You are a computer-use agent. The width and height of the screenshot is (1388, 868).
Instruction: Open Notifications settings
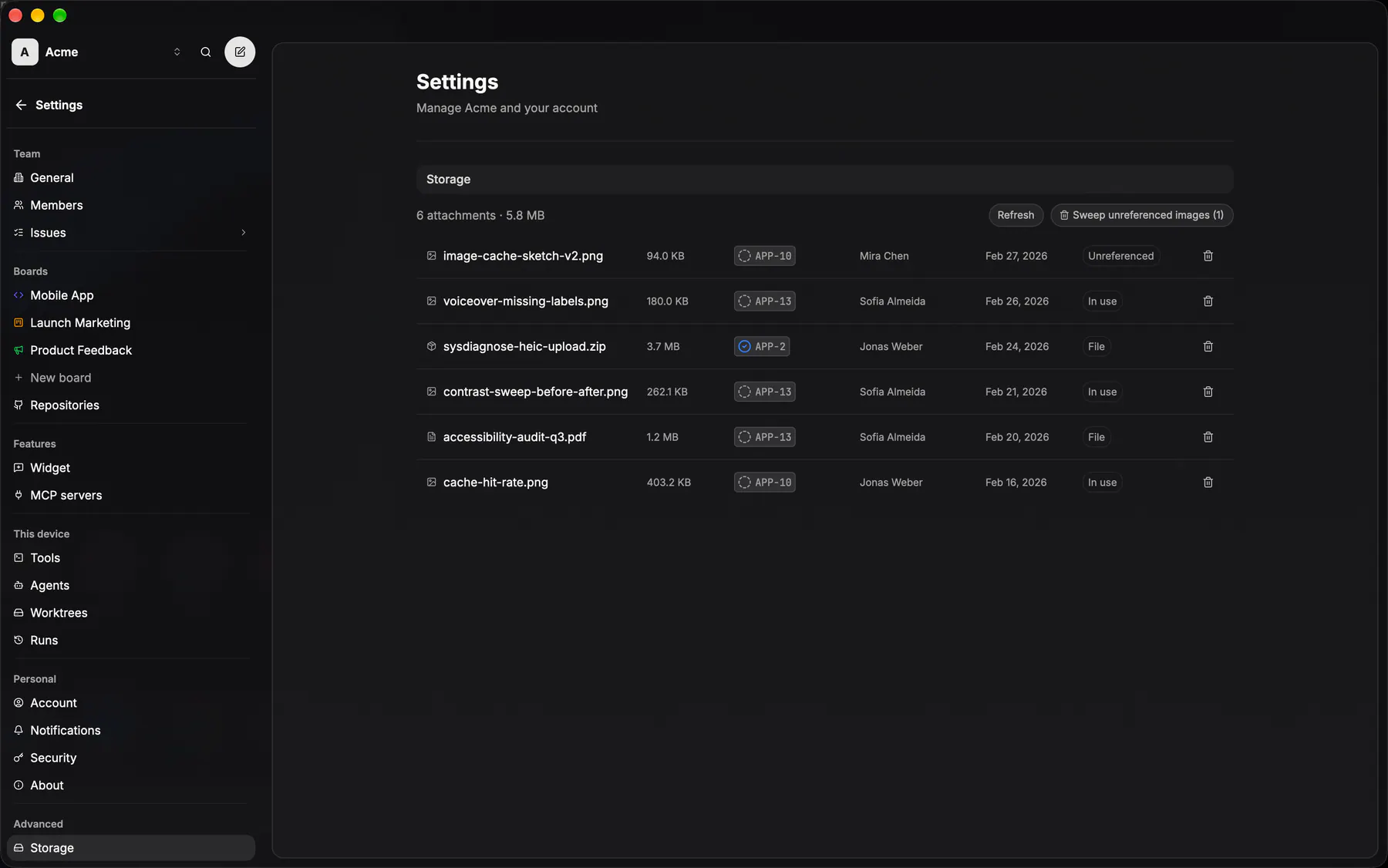click(131, 731)
